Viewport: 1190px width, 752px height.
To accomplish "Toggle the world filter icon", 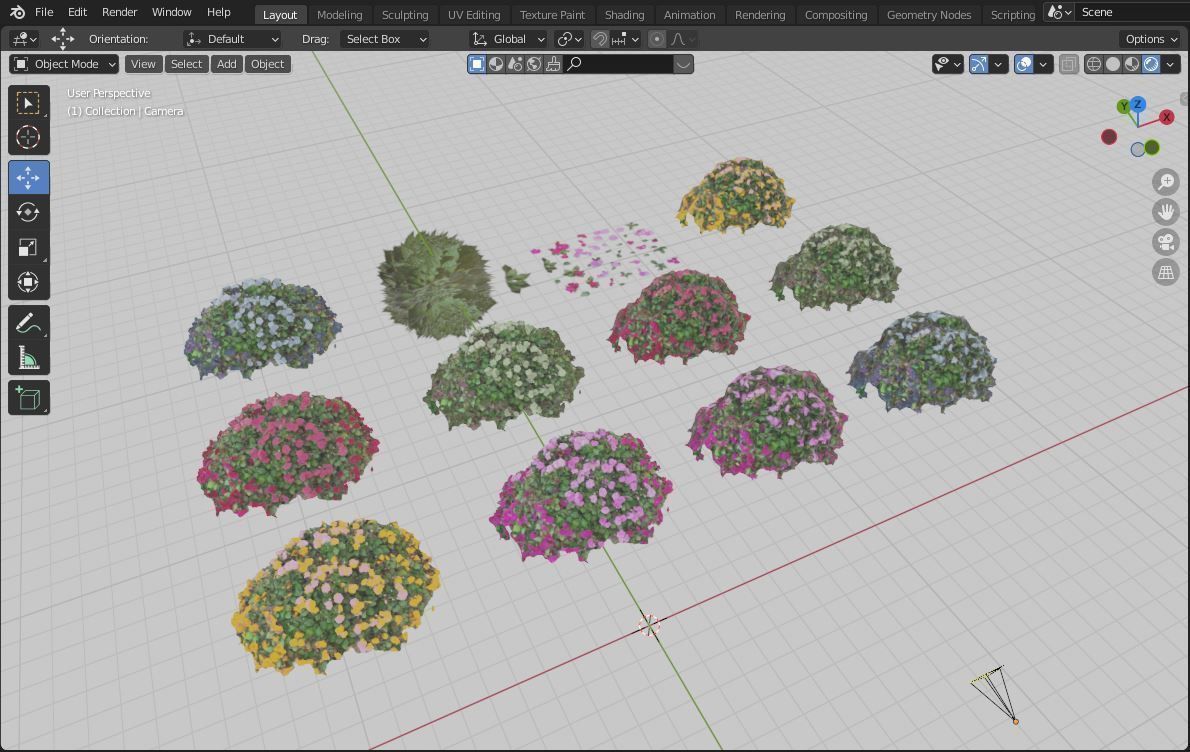I will tap(534, 64).
